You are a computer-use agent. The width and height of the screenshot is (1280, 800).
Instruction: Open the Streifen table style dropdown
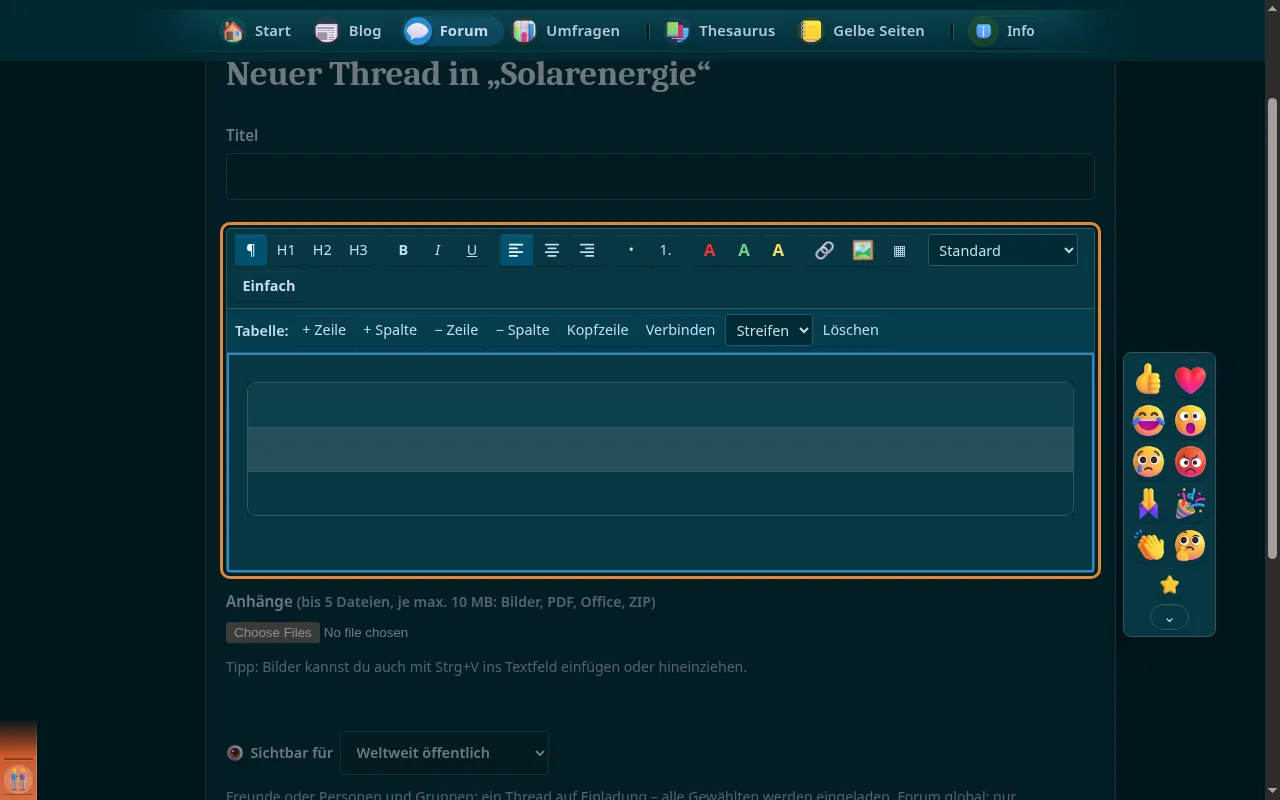pyautogui.click(x=769, y=330)
